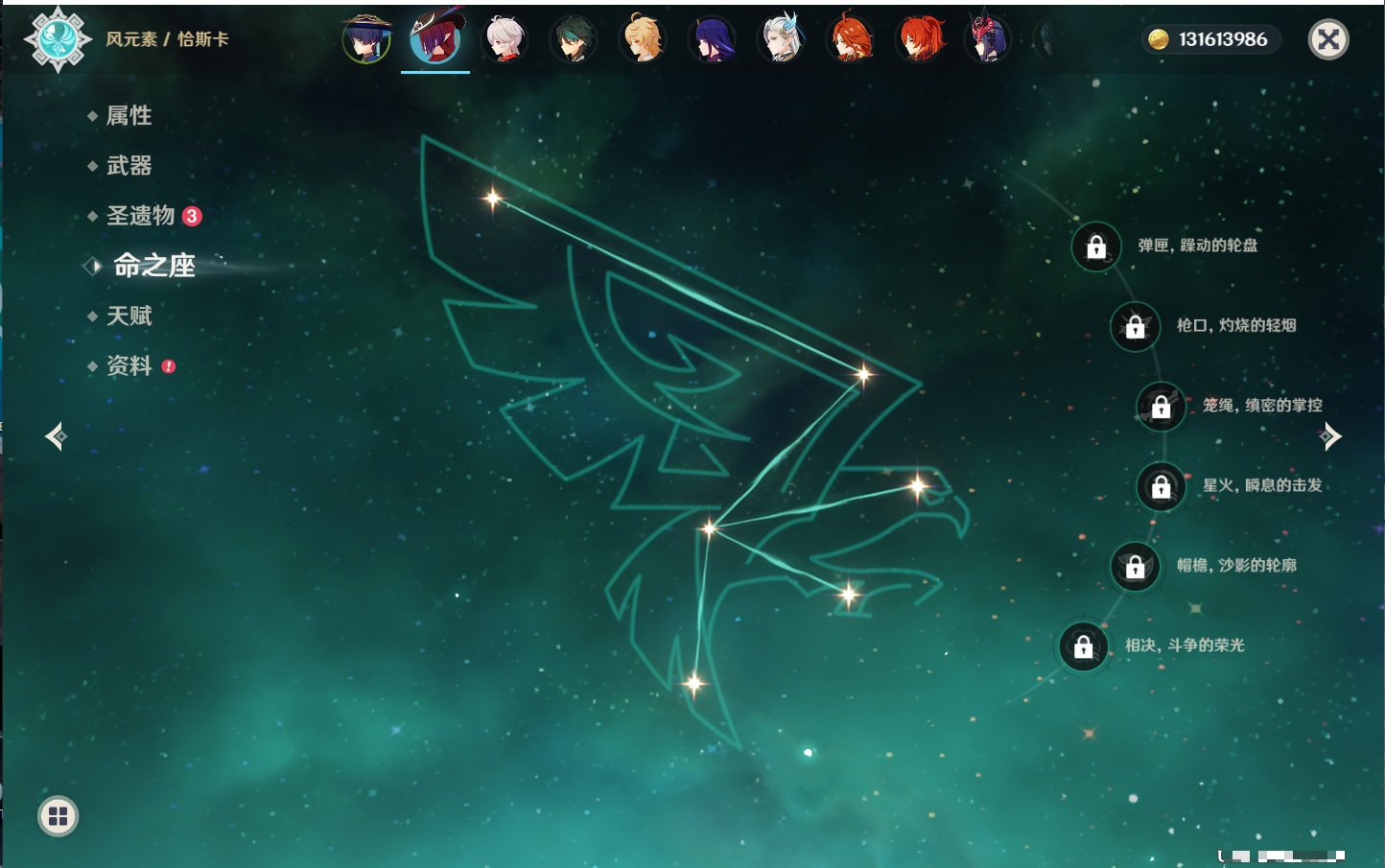This screenshot has width=1385, height=868.
Task: Open the 资料 profile menu
Action: 129,365
